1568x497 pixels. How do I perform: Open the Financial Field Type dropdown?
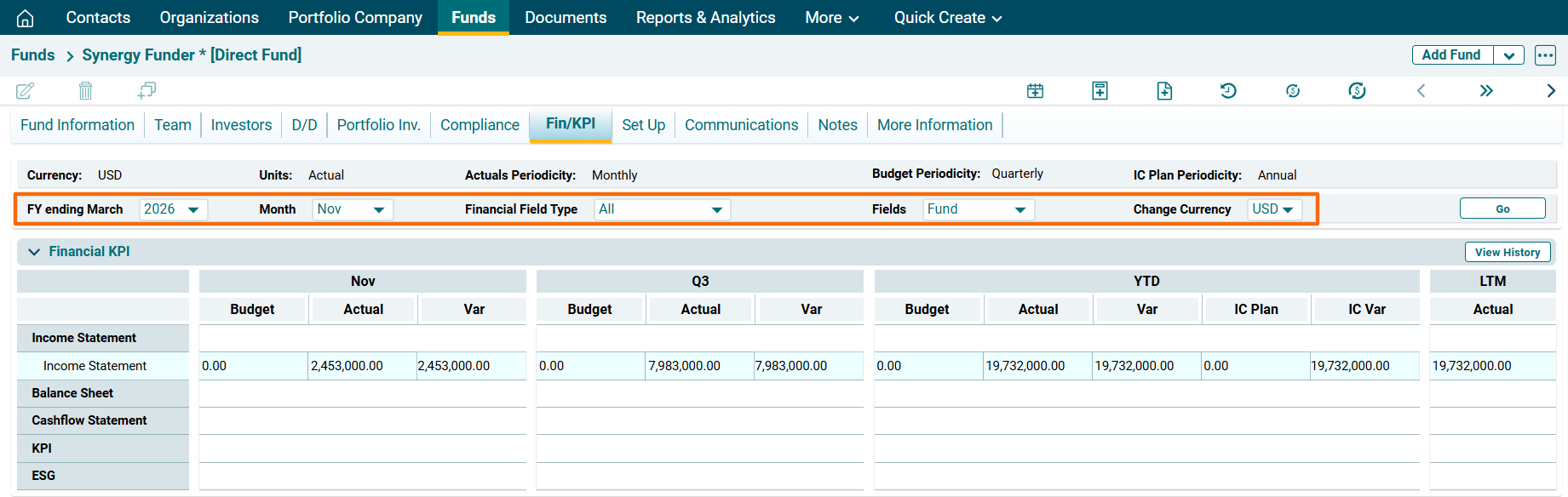click(662, 209)
